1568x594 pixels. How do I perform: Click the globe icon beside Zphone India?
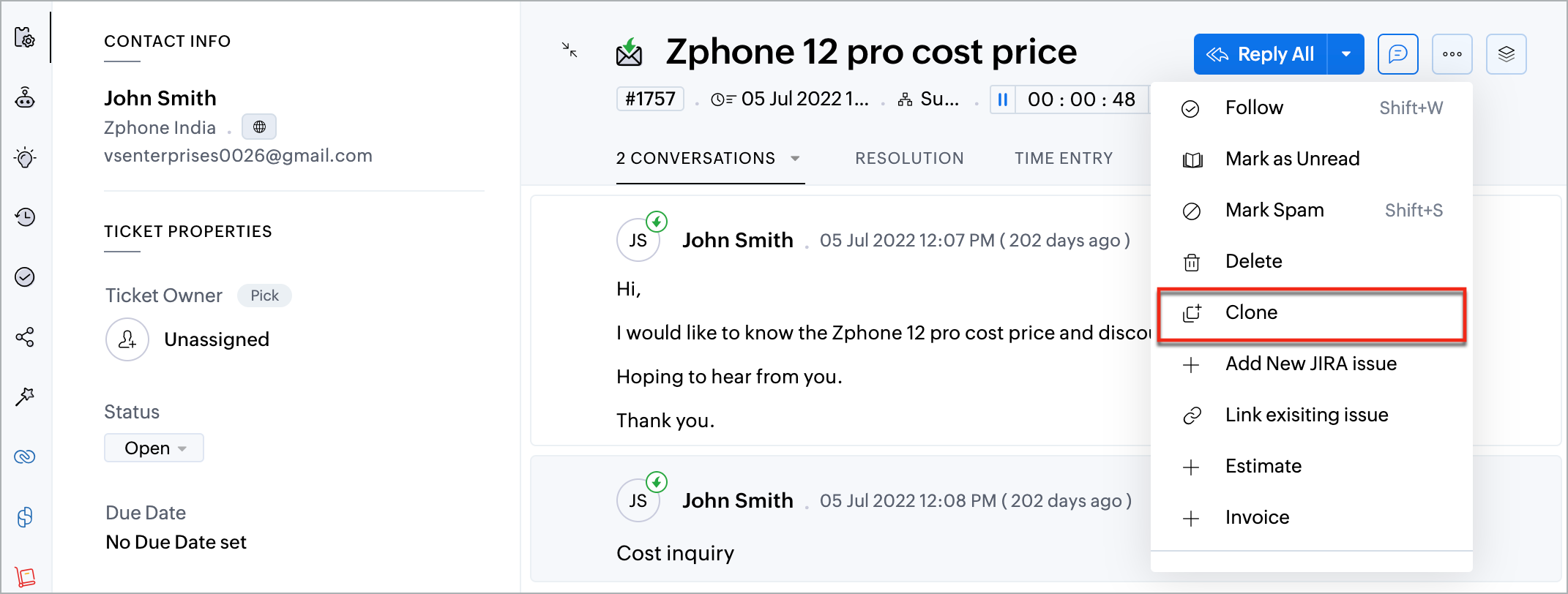click(x=259, y=127)
